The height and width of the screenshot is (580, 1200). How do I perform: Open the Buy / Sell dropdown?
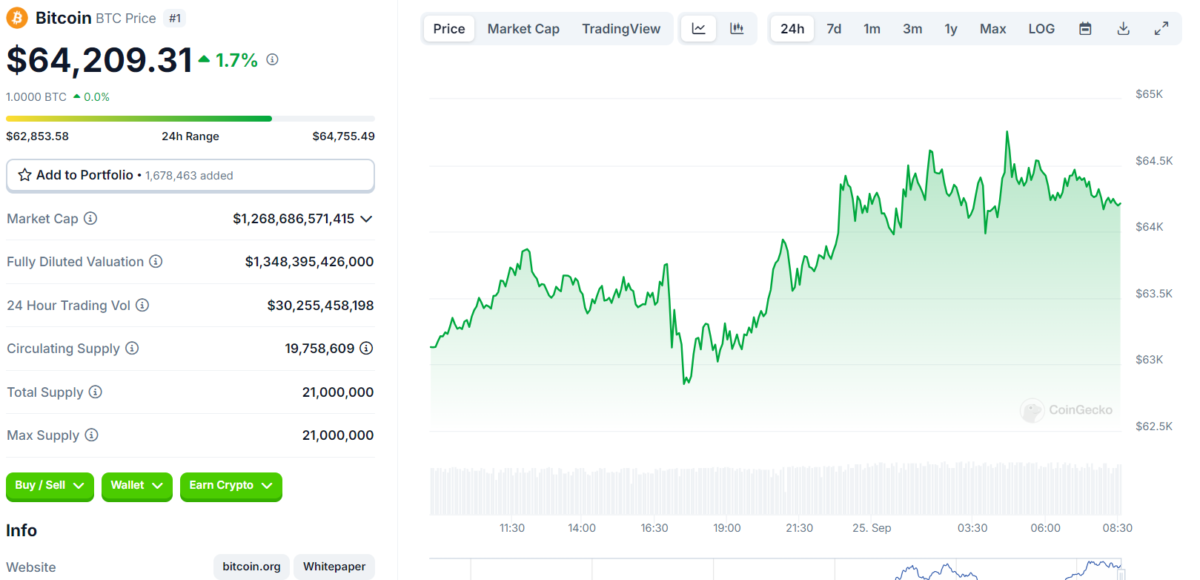[x=50, y=486]
